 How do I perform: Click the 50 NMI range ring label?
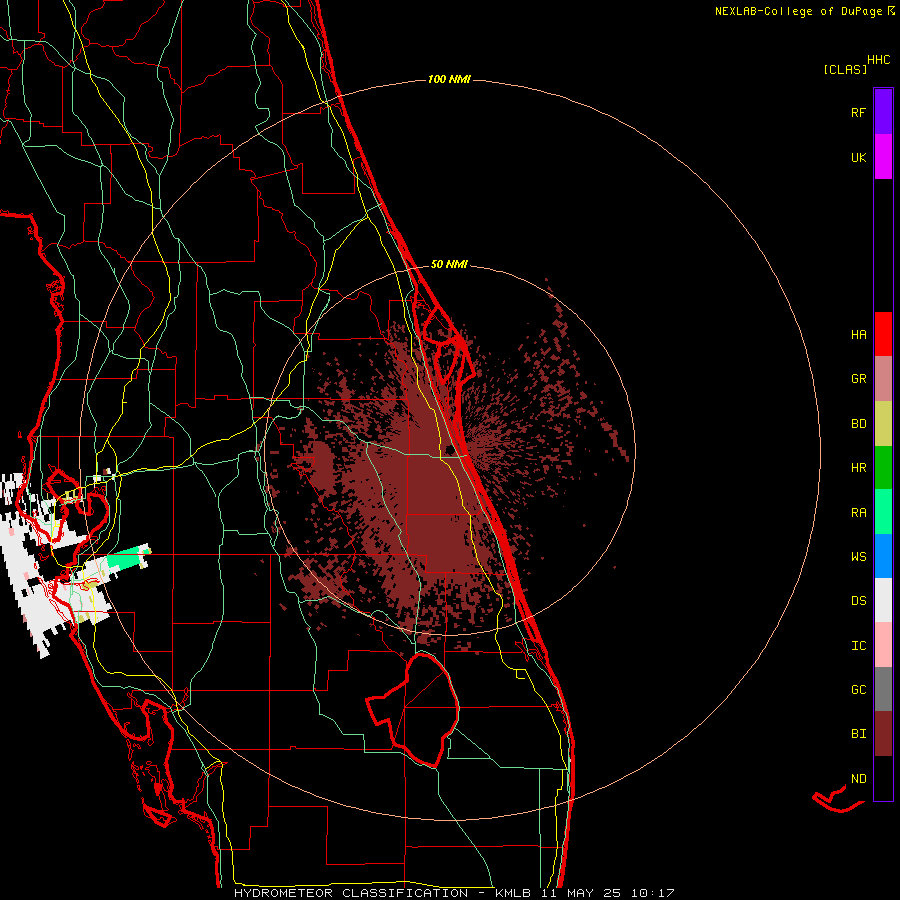coord(449,264)
